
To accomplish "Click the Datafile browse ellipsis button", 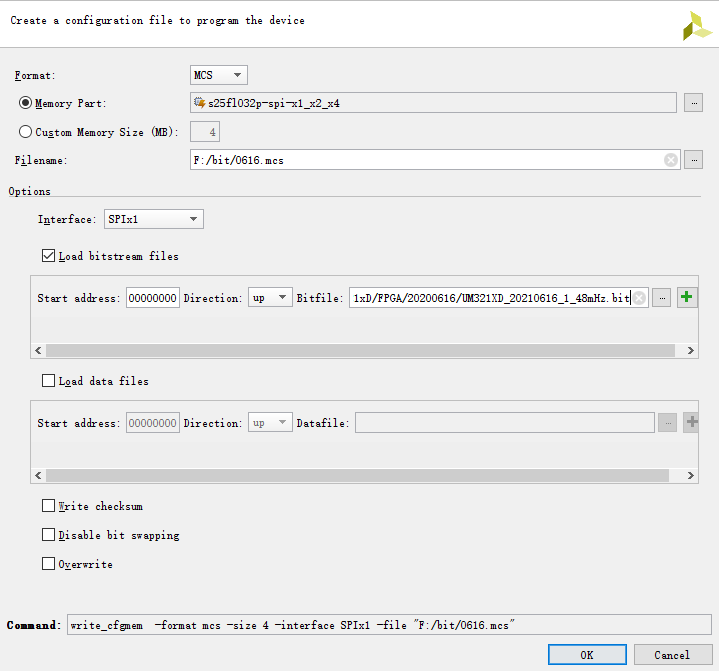I will click(668, 422).
